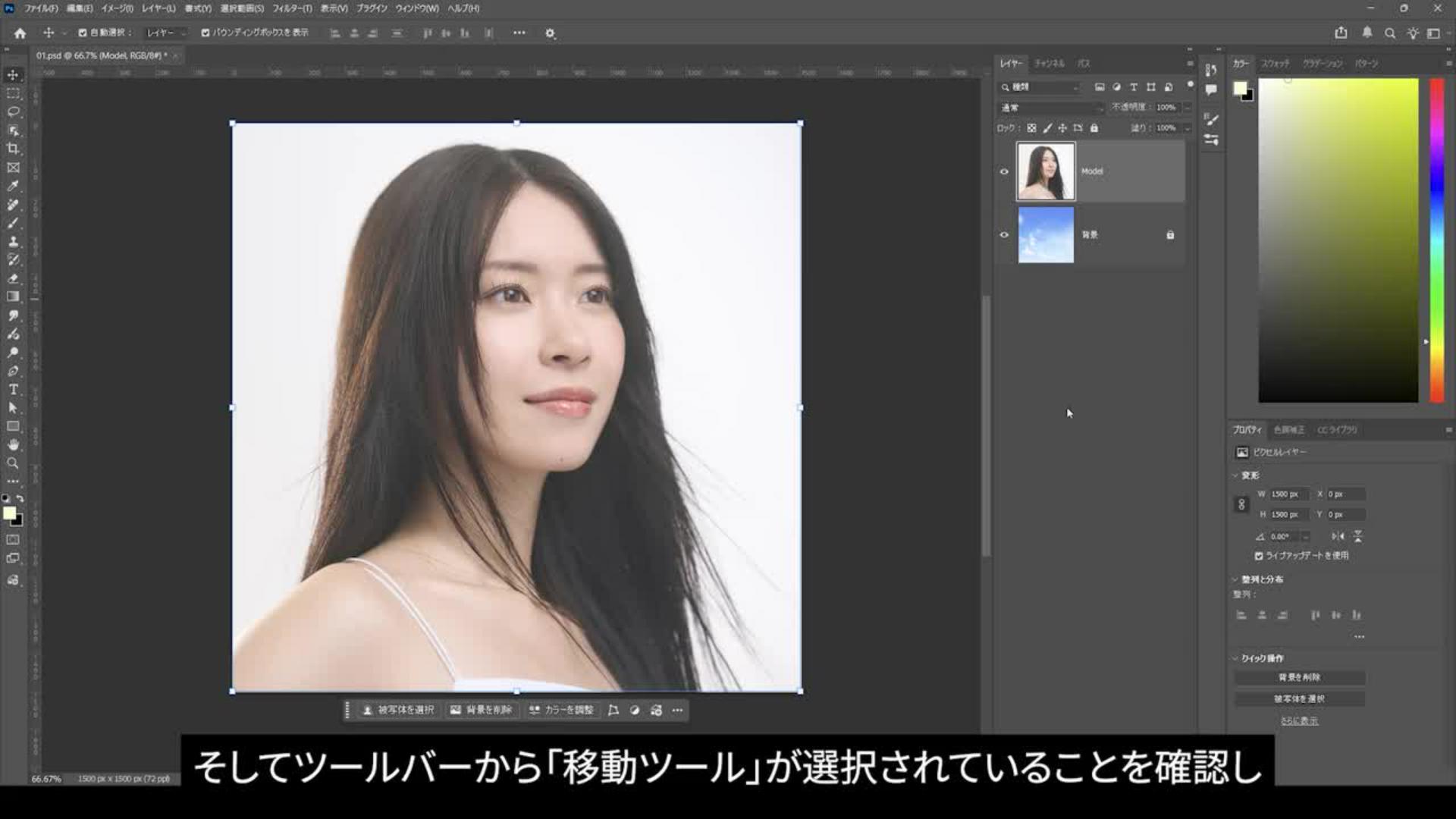Open the フィルター menu
This screenshot has height=819, width=1456.
pos(292,8)
